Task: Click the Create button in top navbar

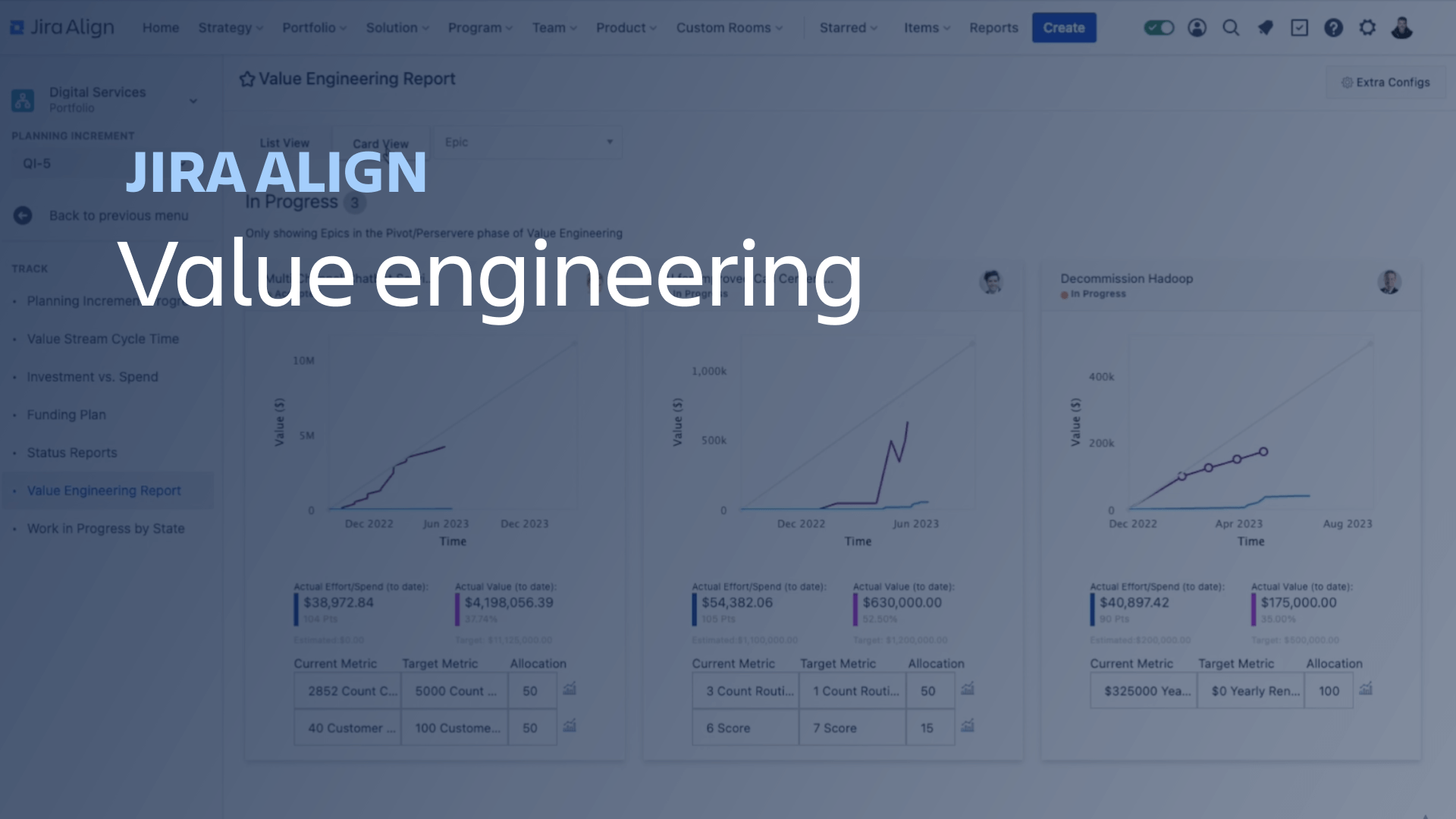Action: pyautogui.click(x=1064, y=27)
